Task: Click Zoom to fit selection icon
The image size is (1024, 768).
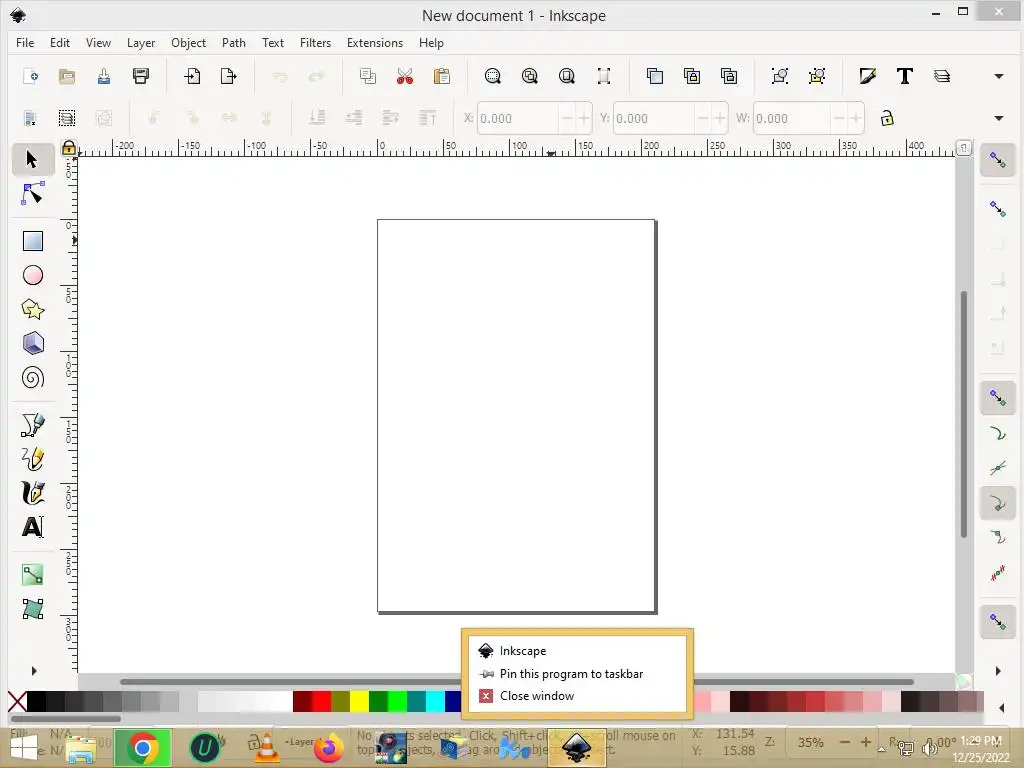Action: pyautogui.click(x=493, y=76)
